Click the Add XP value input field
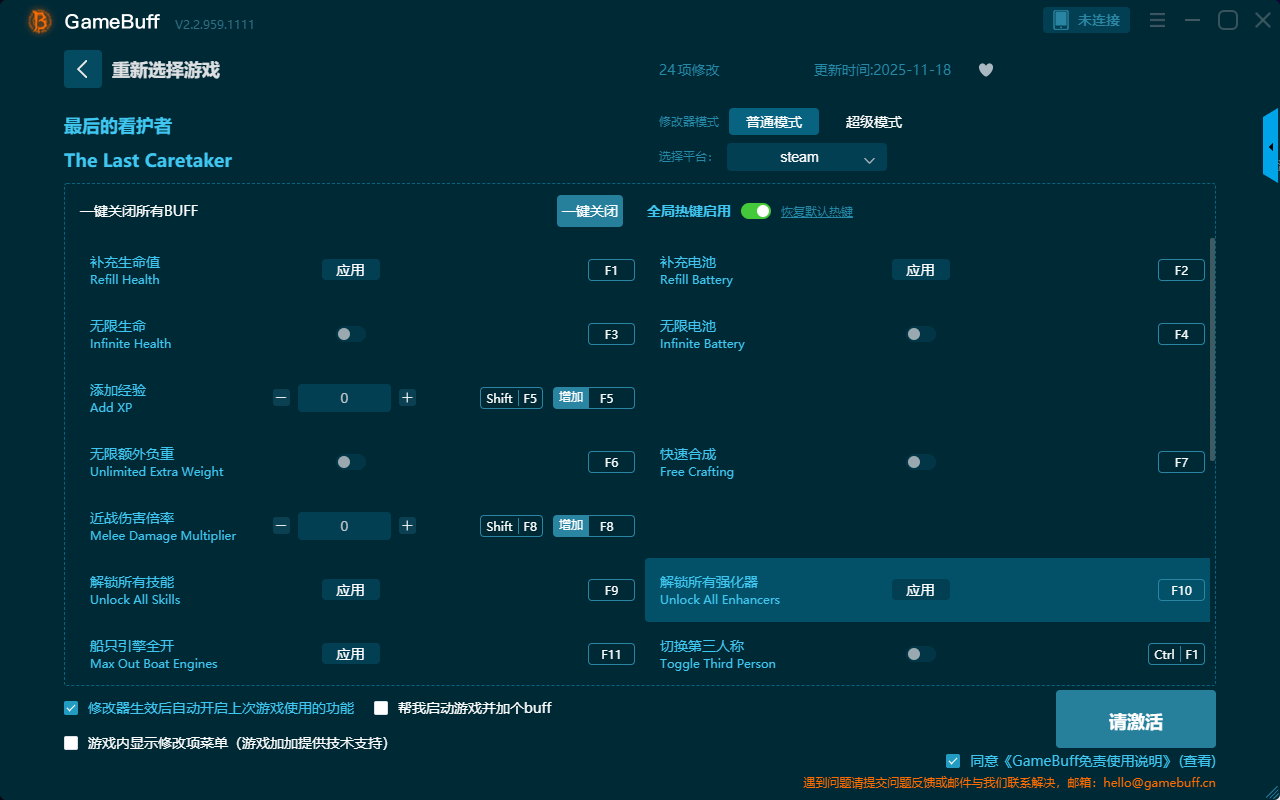The image size is (1280, 800). coord(344,398)
